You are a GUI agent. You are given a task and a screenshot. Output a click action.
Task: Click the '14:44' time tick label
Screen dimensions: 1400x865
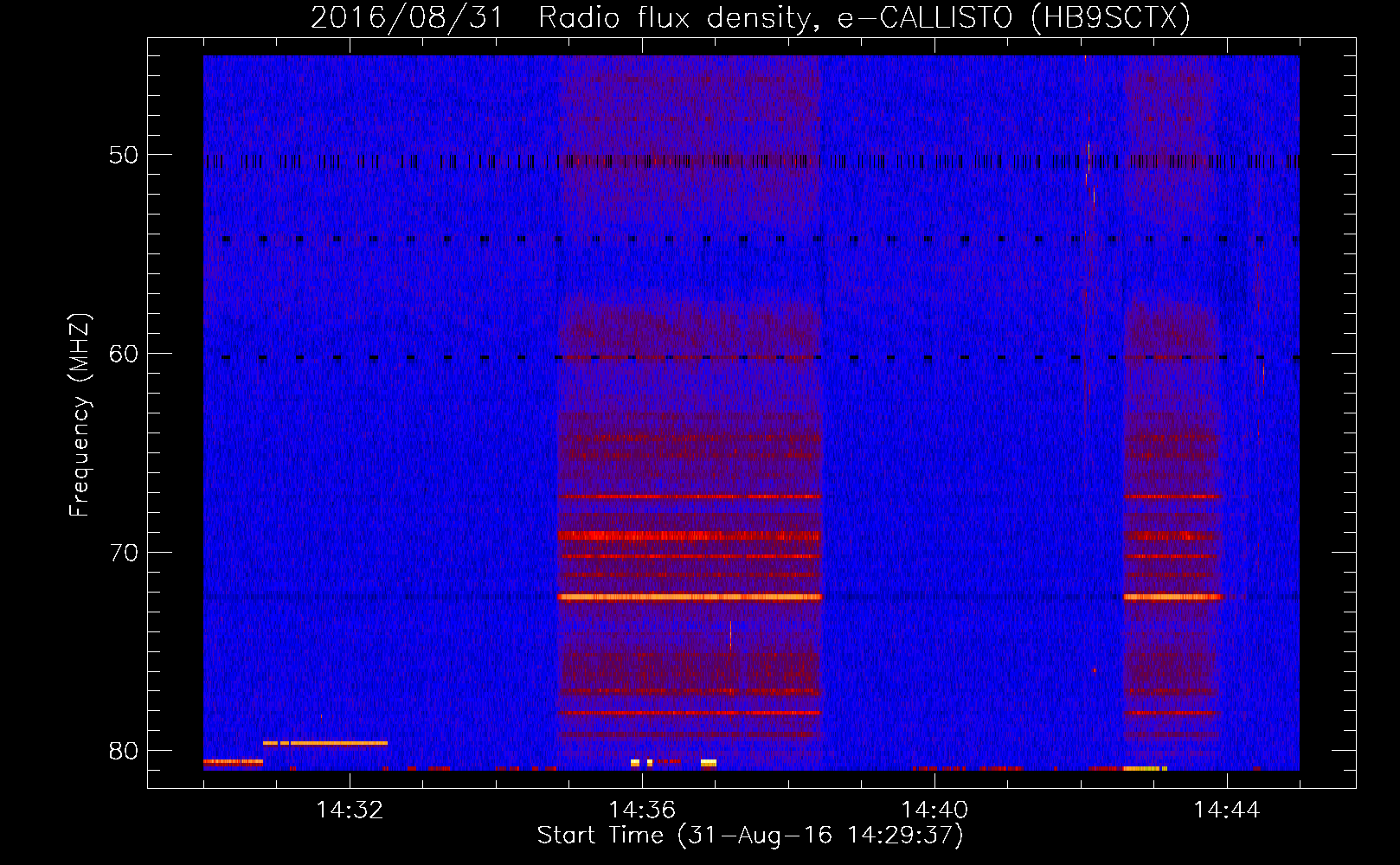(x=1227, y=811)
